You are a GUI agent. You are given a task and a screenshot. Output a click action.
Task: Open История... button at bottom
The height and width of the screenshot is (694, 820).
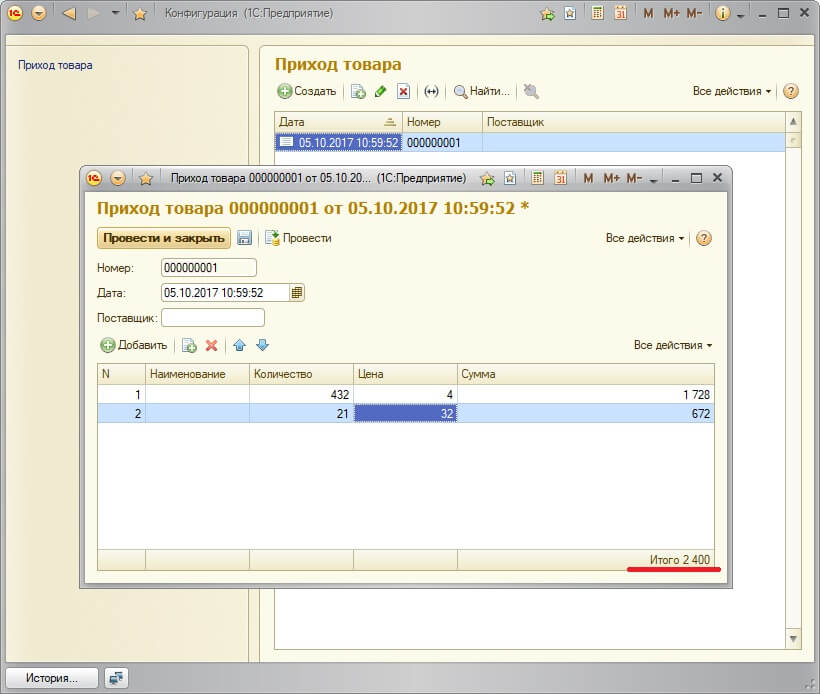pos(52,678)
